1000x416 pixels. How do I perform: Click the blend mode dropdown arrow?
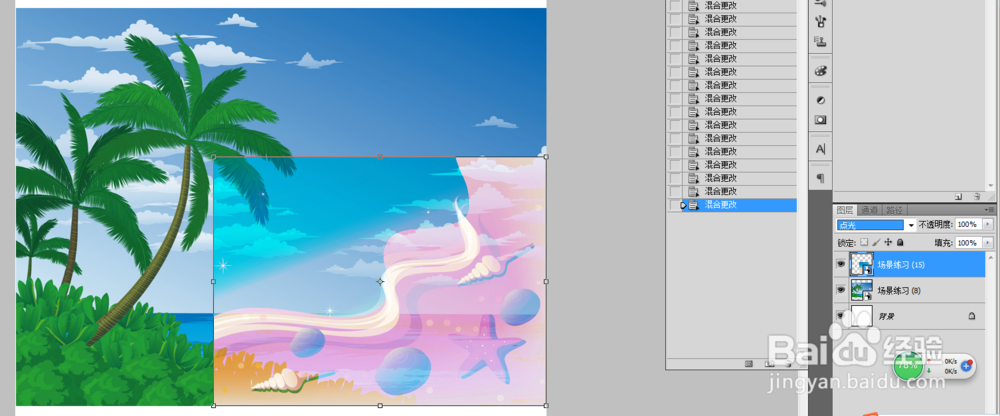(x=911, y=225)
